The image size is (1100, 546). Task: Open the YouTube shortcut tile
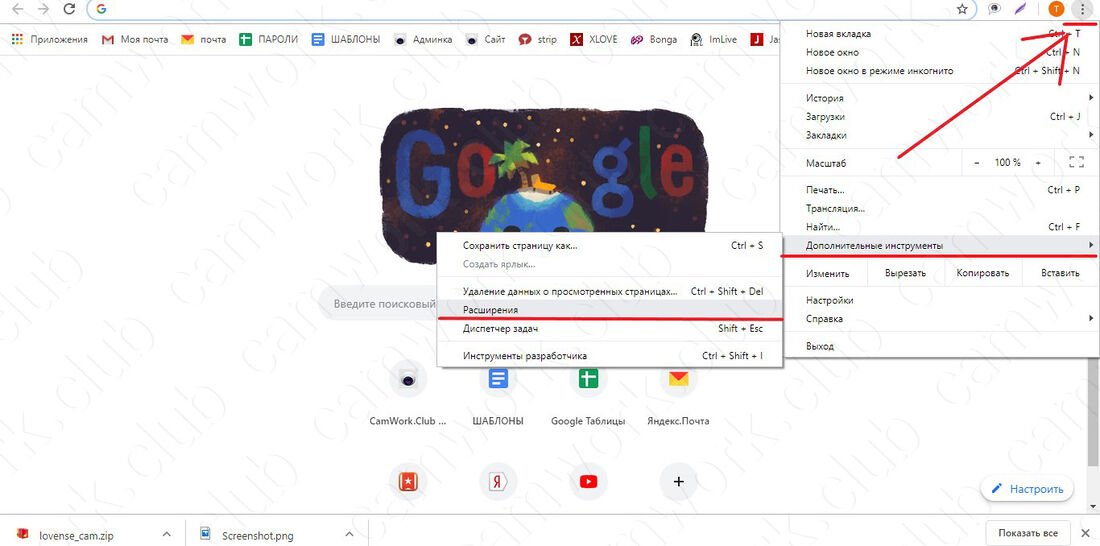[x=588, y=481]
